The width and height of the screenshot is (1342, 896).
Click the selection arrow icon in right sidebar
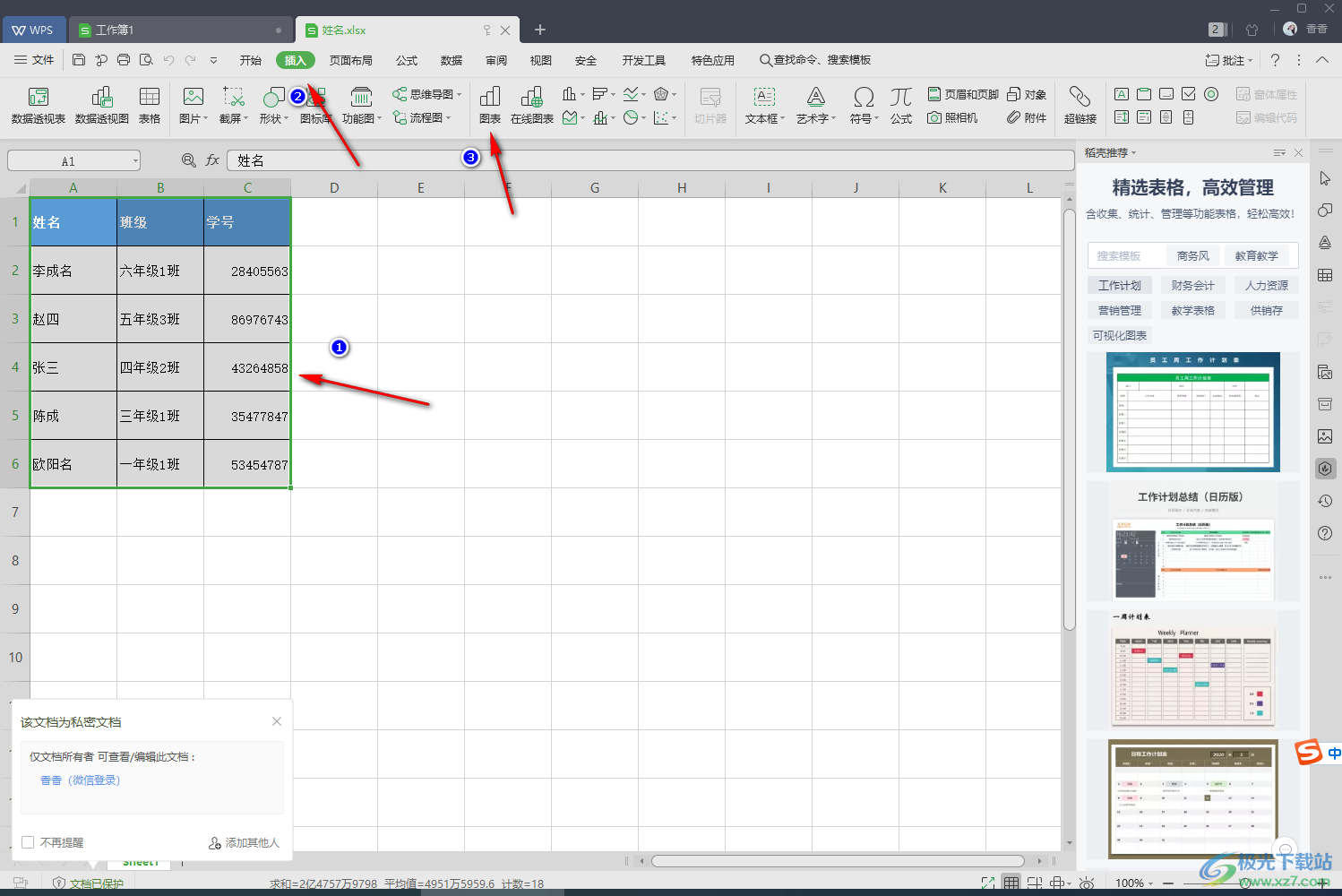click(1325, 178)
